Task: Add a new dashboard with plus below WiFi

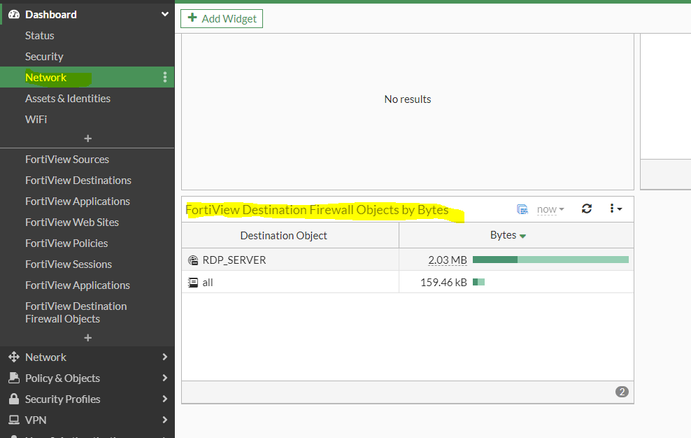Action: click(88, 138)
